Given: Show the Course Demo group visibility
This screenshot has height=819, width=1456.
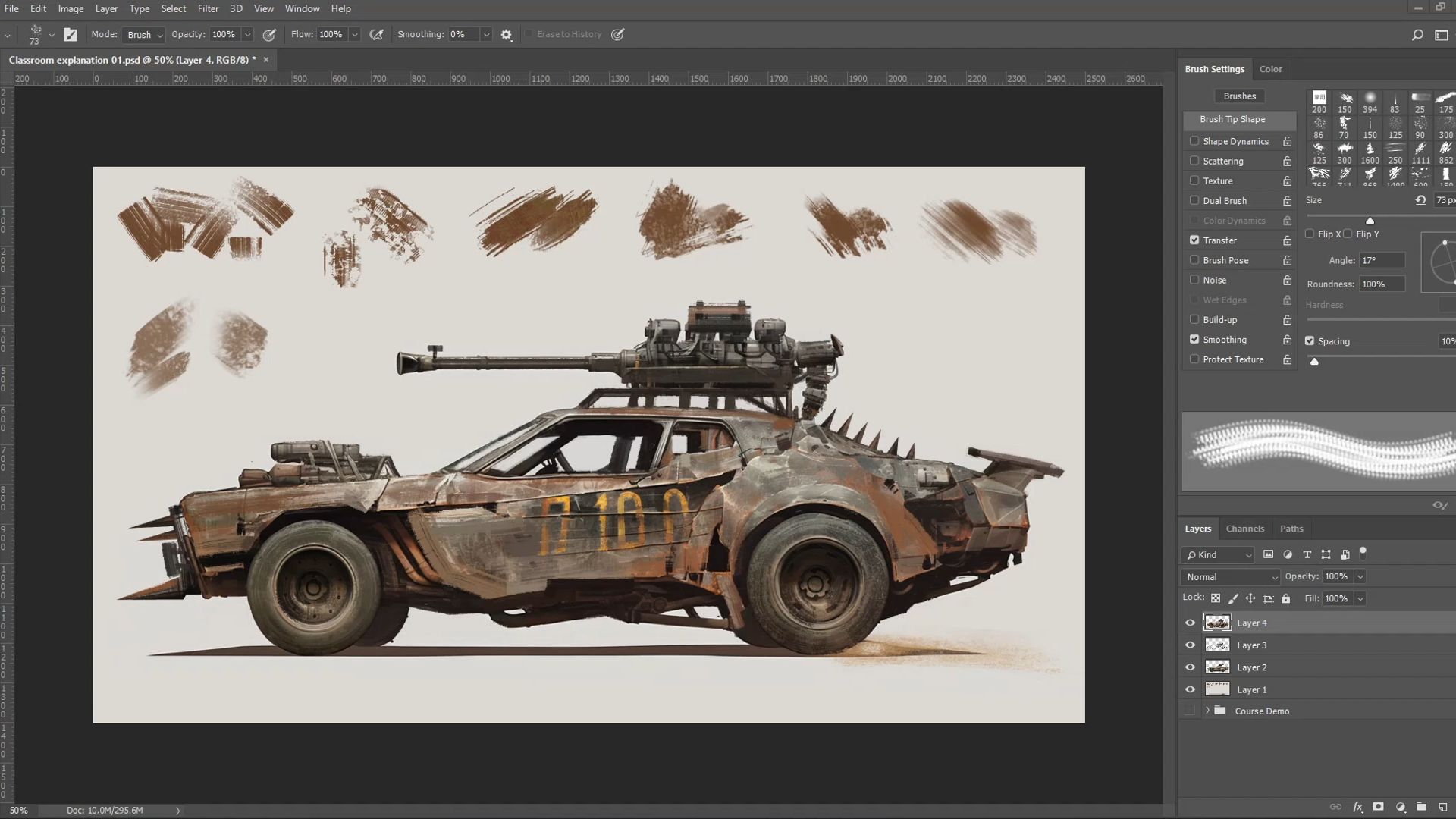Looking at the screenshot, I should (x=1190, y=711).
